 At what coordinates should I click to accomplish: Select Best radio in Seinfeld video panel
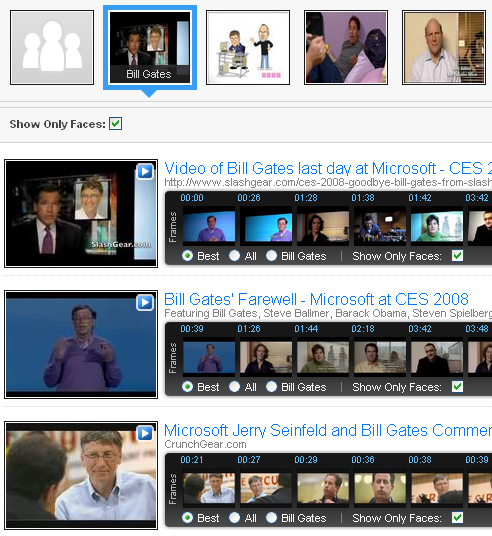187,518
